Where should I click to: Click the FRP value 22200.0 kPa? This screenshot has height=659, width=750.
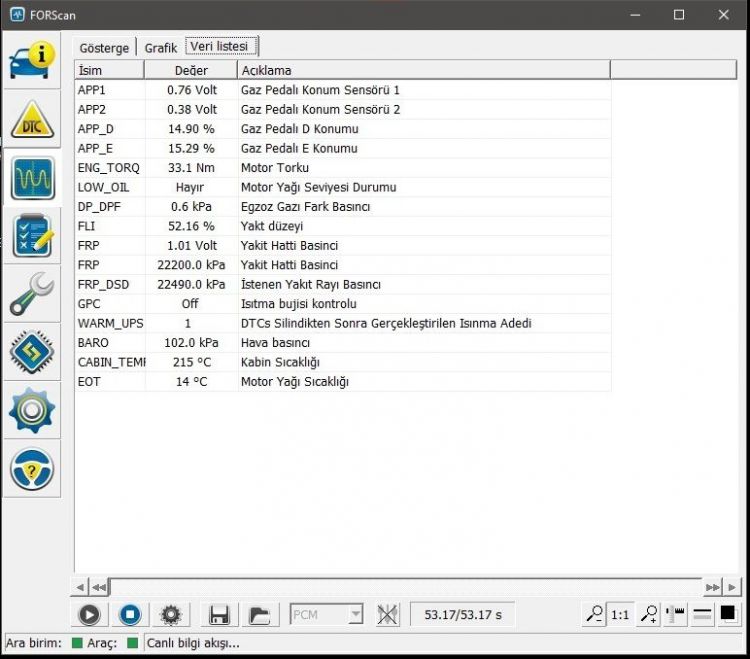(x=191, y=265)
